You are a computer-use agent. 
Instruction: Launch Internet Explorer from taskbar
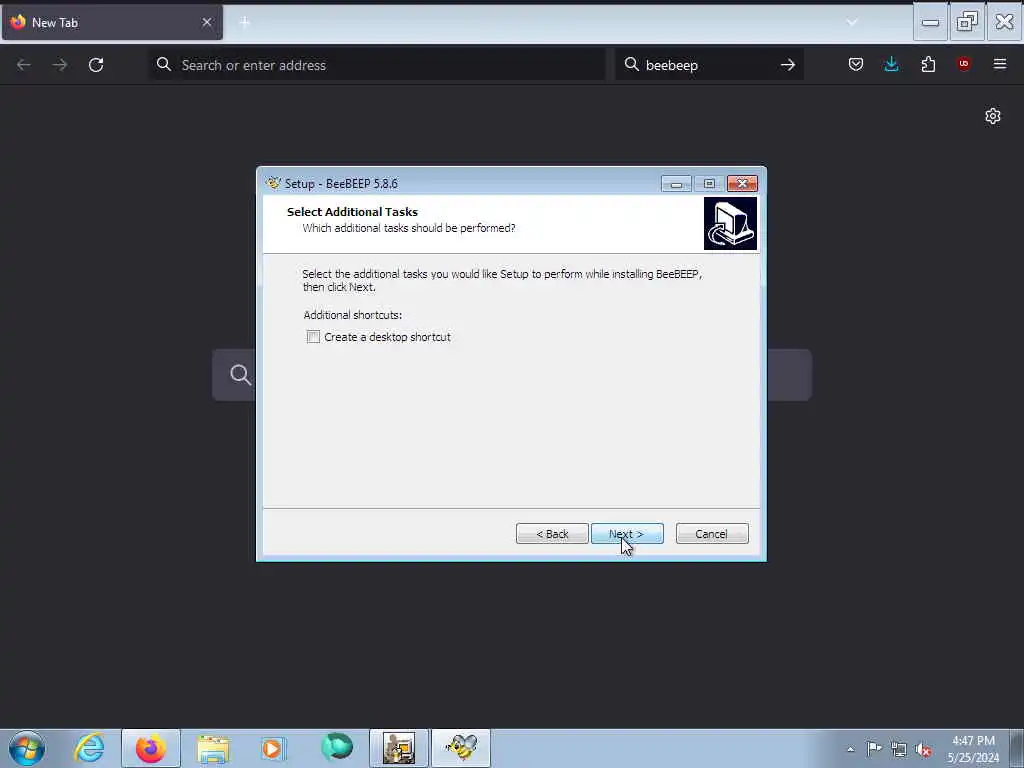(x=89, y=748)
